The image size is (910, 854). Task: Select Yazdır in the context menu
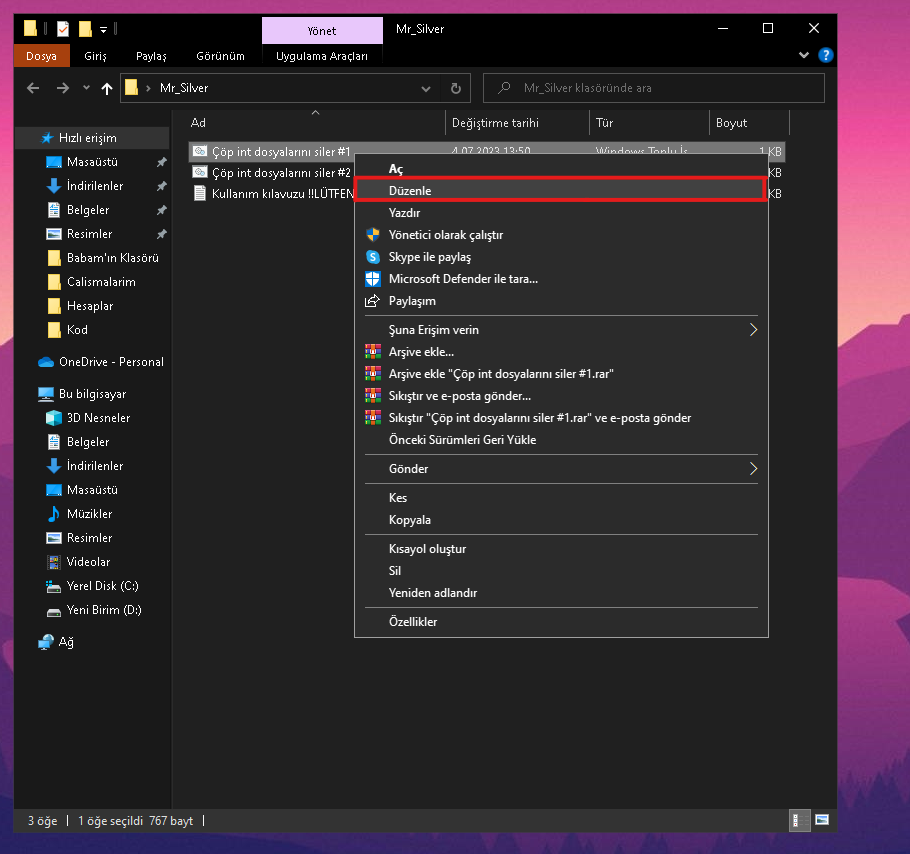pos(561,213)
